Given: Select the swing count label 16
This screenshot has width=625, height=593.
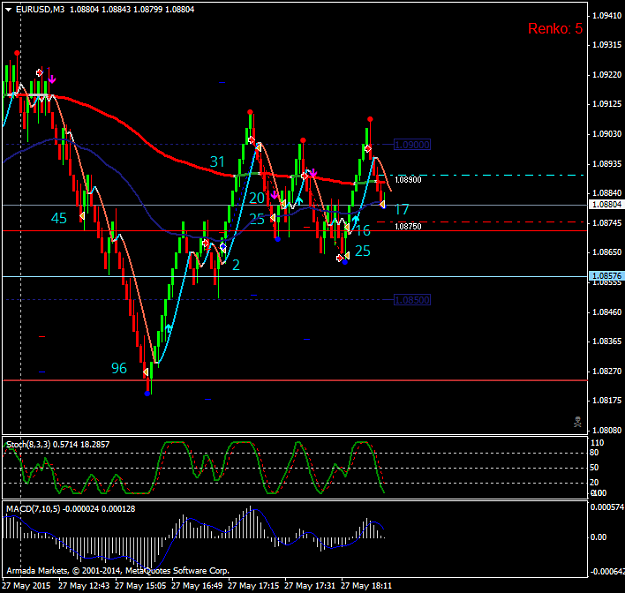Looking at the screenshot, I should [x=363, y=230].
